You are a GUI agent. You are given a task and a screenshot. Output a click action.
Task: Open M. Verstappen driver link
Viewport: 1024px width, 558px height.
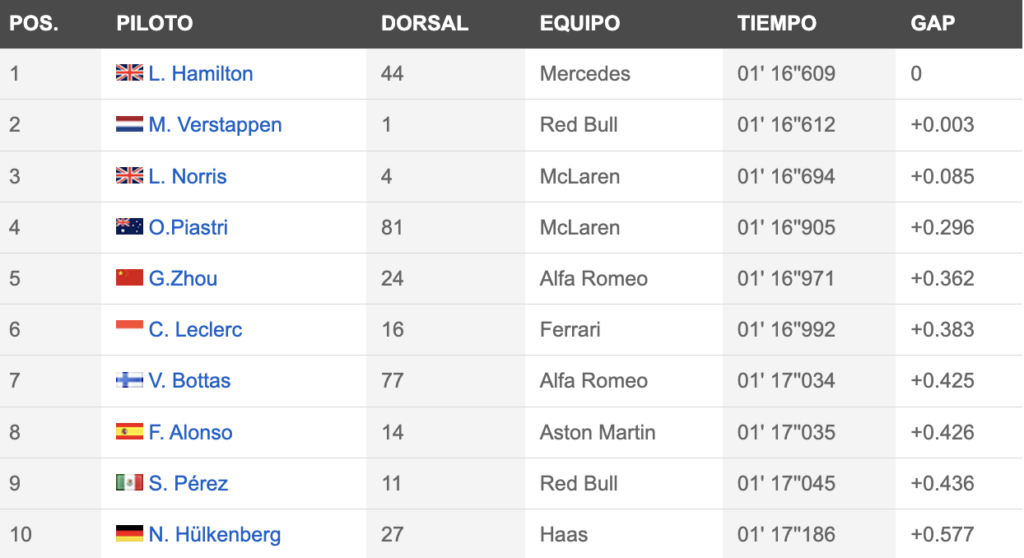click(x=215, y=124)
